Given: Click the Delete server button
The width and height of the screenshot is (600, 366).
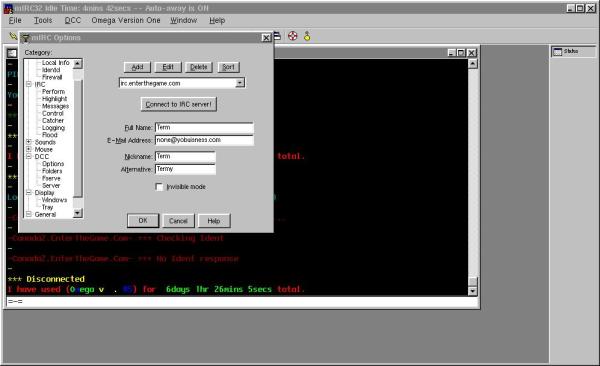Looking at the screenshot, I should click(199, 67).
